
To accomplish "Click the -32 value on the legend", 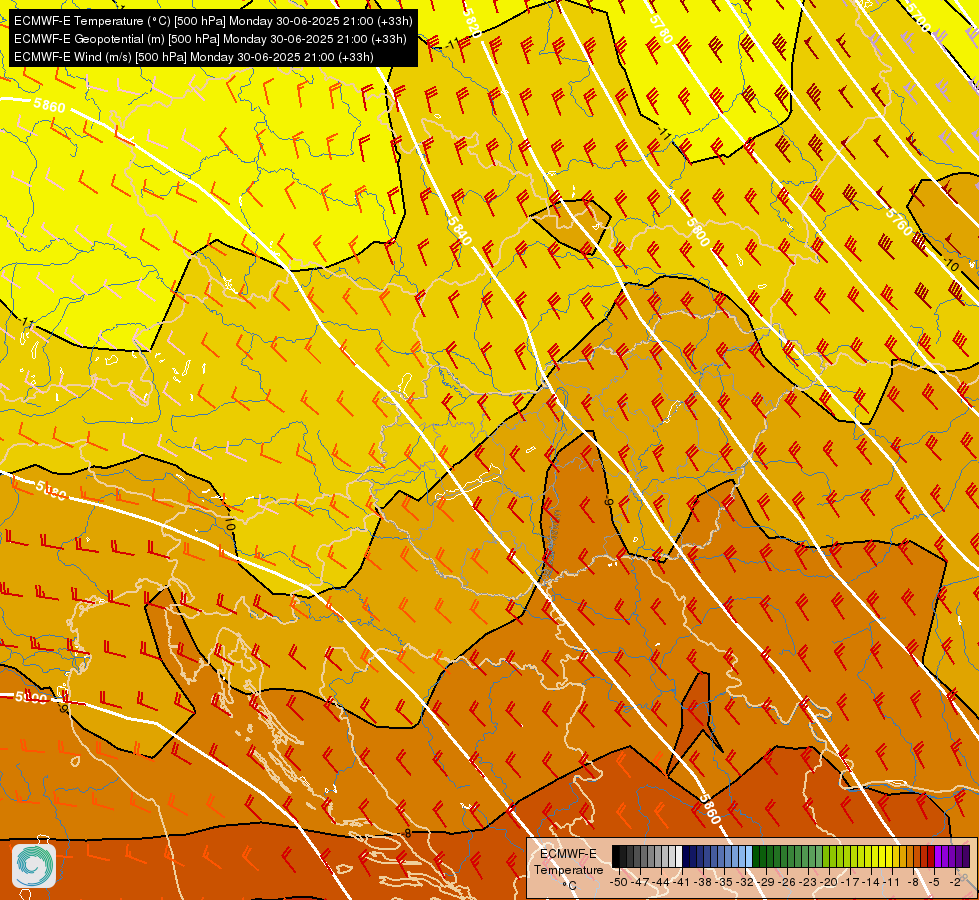I will tap(744, 882).
